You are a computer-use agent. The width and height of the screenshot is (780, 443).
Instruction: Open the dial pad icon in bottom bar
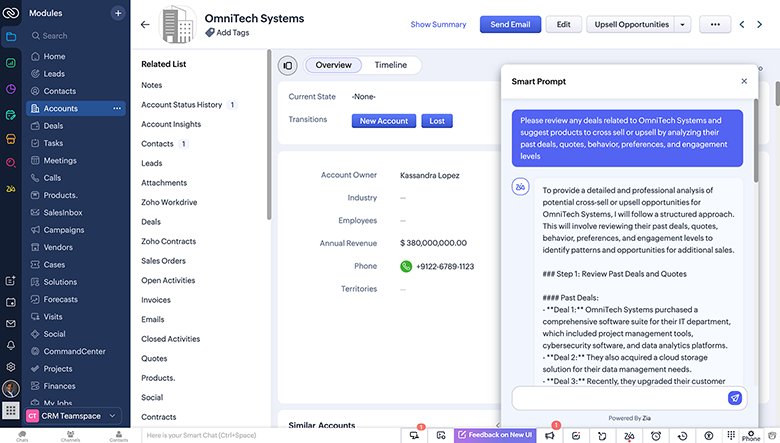[x=731, y=435]
